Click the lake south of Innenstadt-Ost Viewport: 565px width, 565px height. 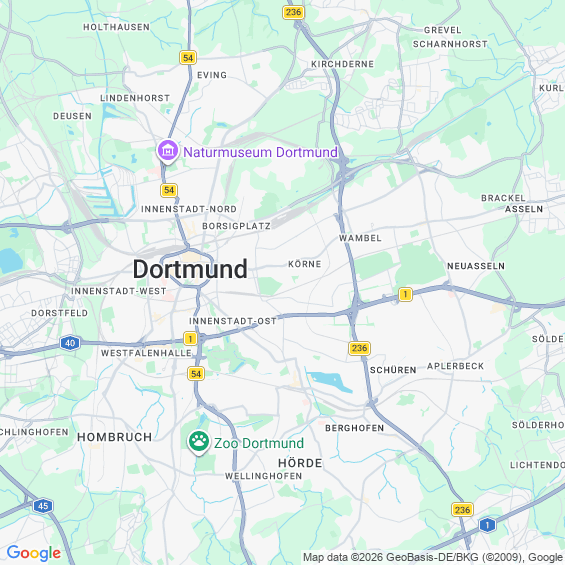(330, 382)
